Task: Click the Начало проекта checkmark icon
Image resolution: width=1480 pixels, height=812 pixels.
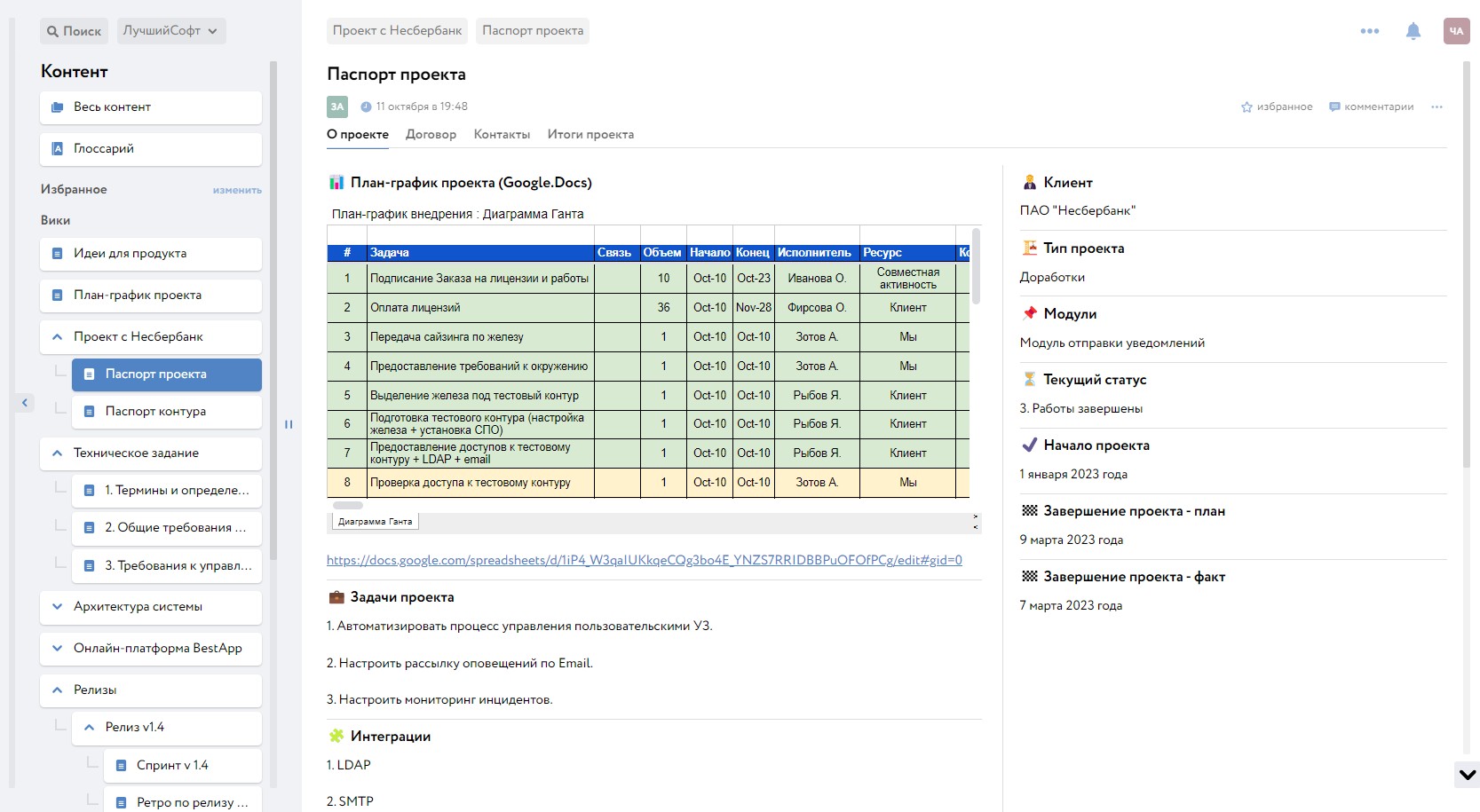Action: tap(1030, 445)
